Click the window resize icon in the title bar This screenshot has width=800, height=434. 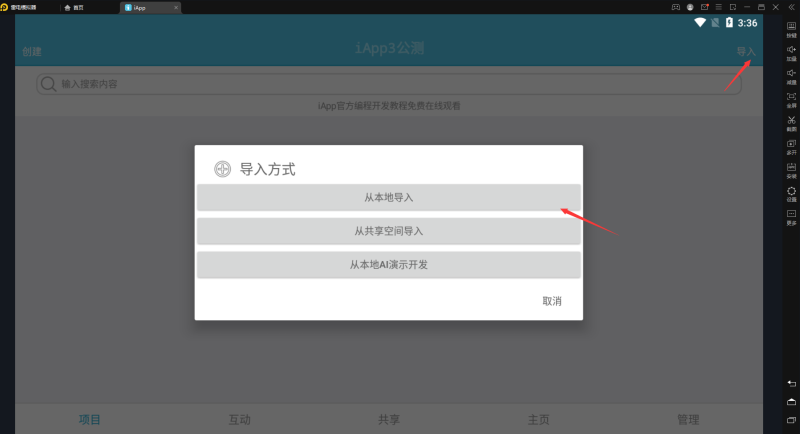tap(733, 7)
